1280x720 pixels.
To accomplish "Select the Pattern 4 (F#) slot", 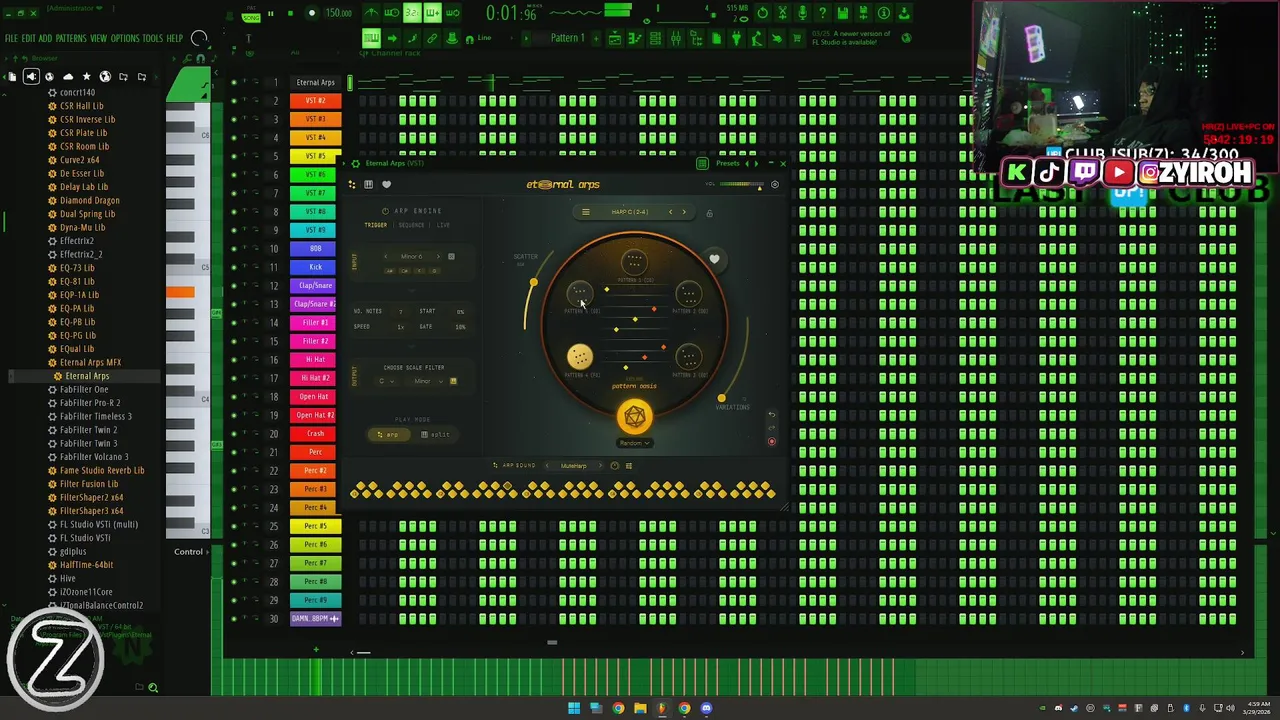I will coord(580,356).
